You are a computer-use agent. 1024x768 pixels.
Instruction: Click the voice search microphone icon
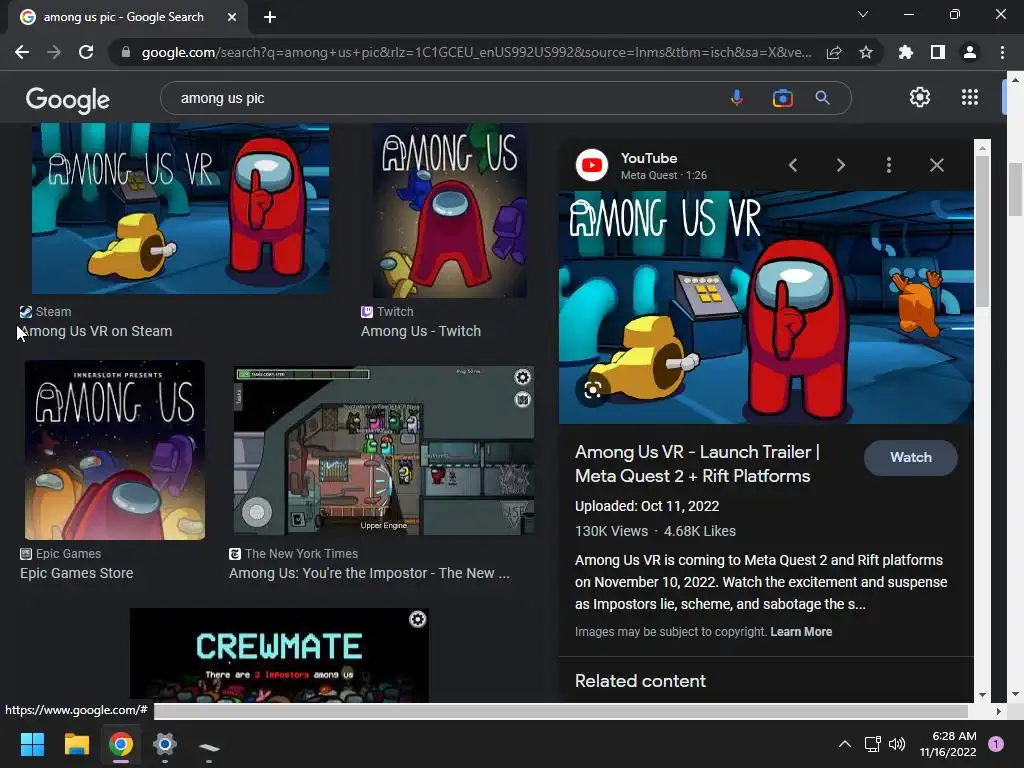tap(736, 98)
